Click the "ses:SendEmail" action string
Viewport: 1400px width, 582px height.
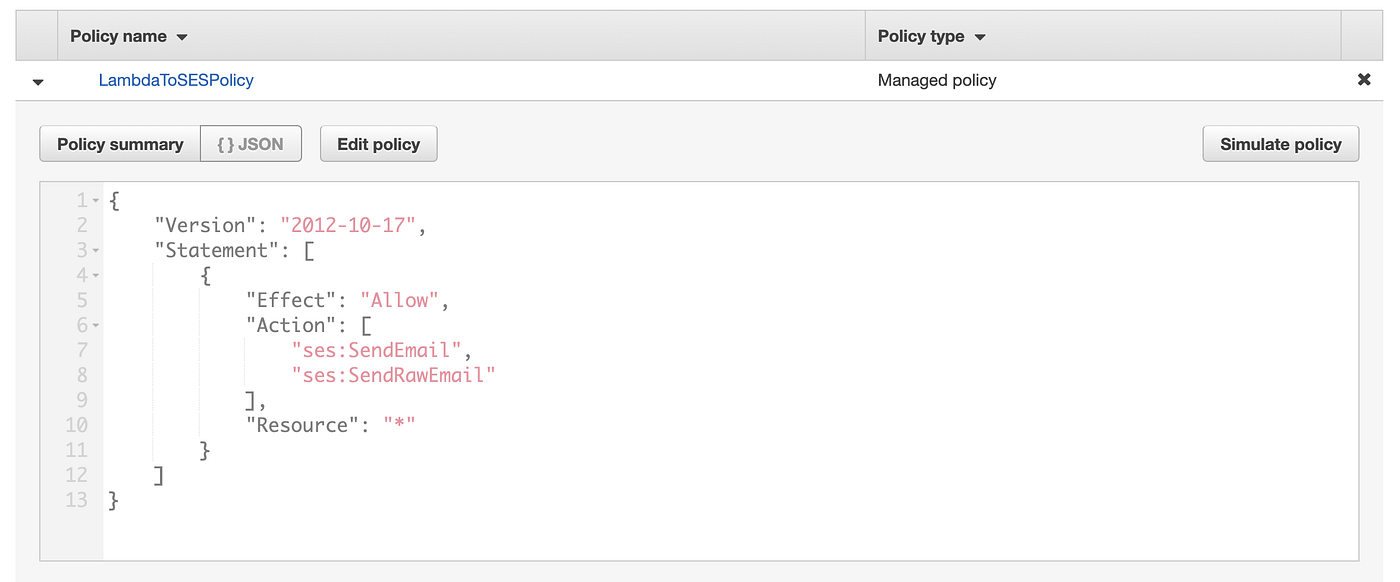[377, 350]
